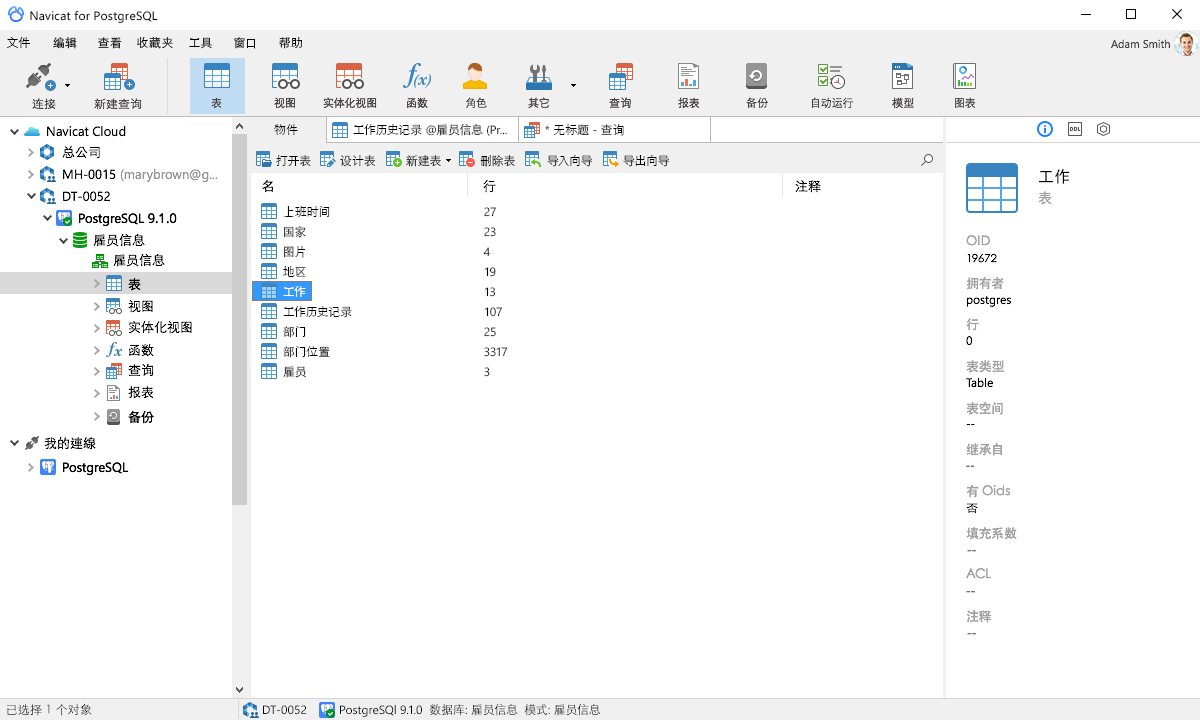1200x720 pixels.
Task: Click the search magnifier in object list
Action: 927,160
